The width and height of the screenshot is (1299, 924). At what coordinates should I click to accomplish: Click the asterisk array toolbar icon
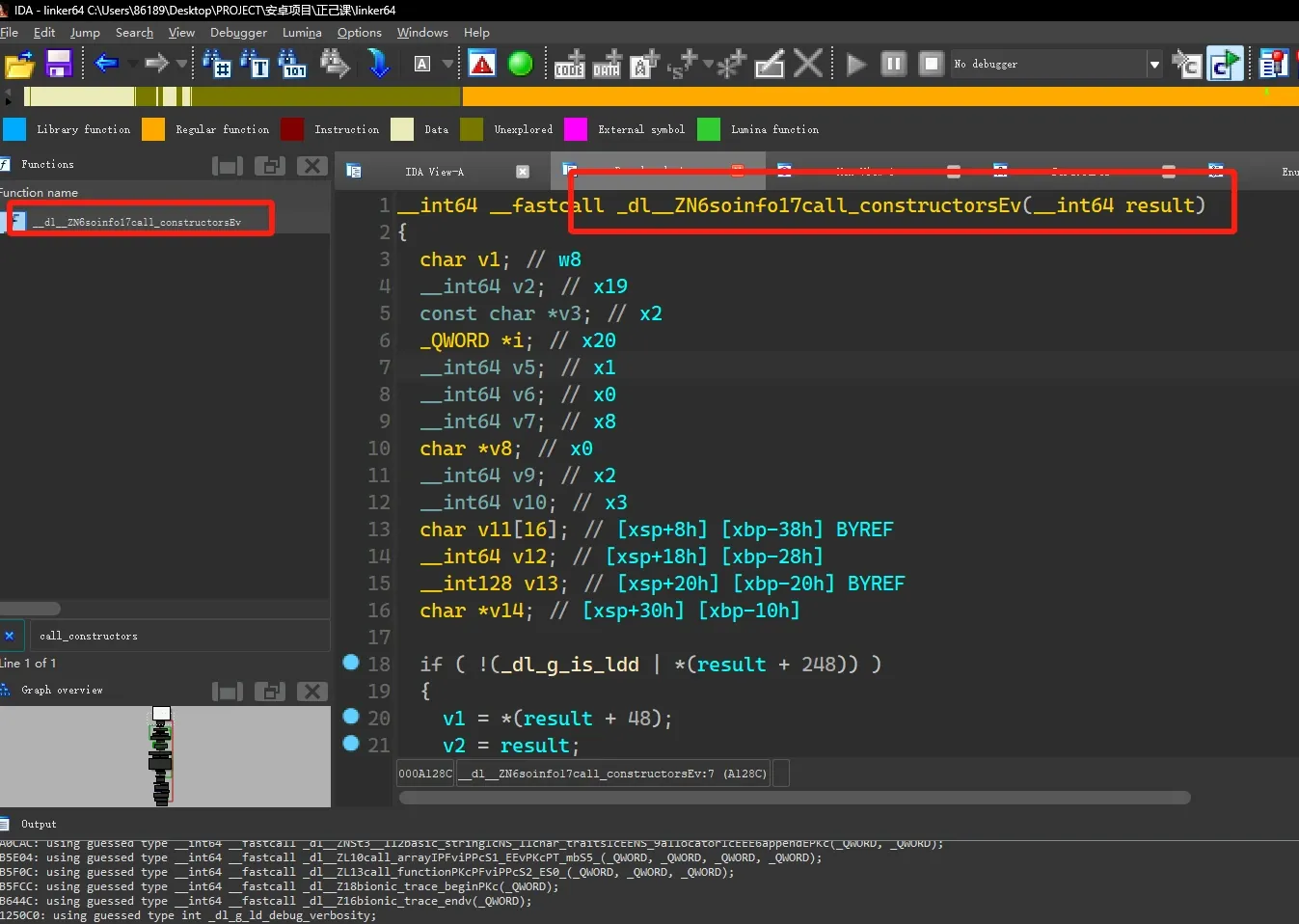731,65
